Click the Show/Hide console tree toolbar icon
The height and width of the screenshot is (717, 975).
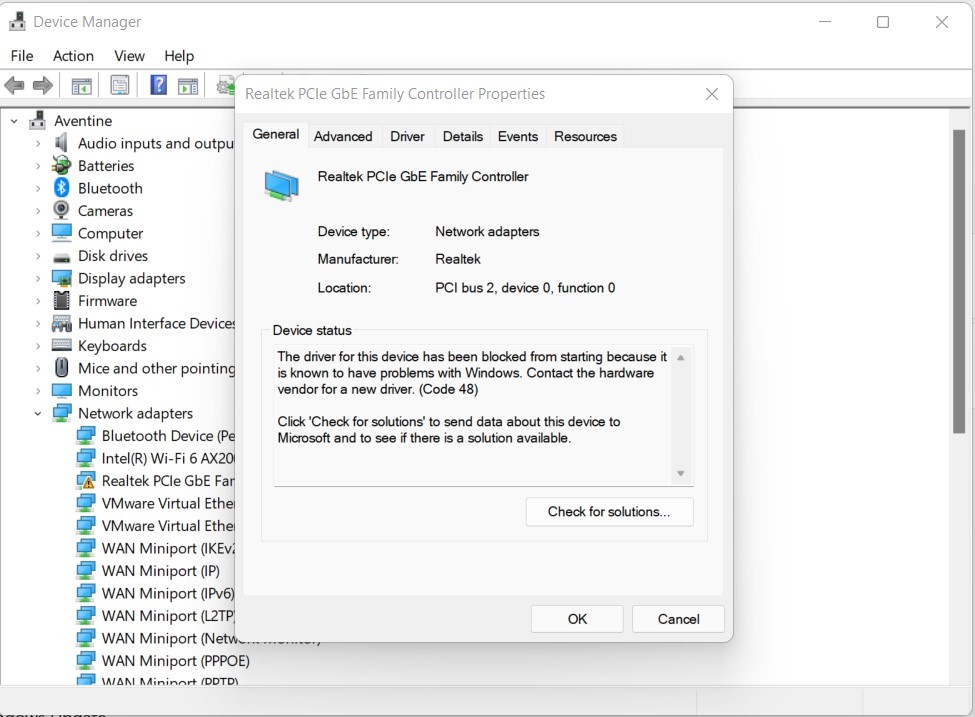[x=81, y=86]
